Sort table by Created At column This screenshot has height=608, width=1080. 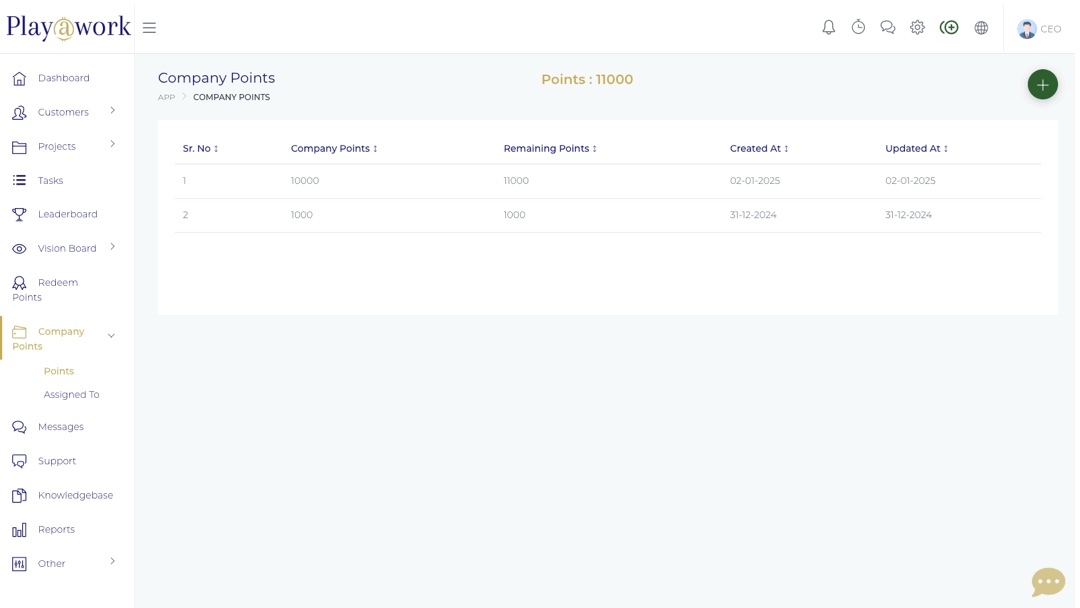click(758, 149)
